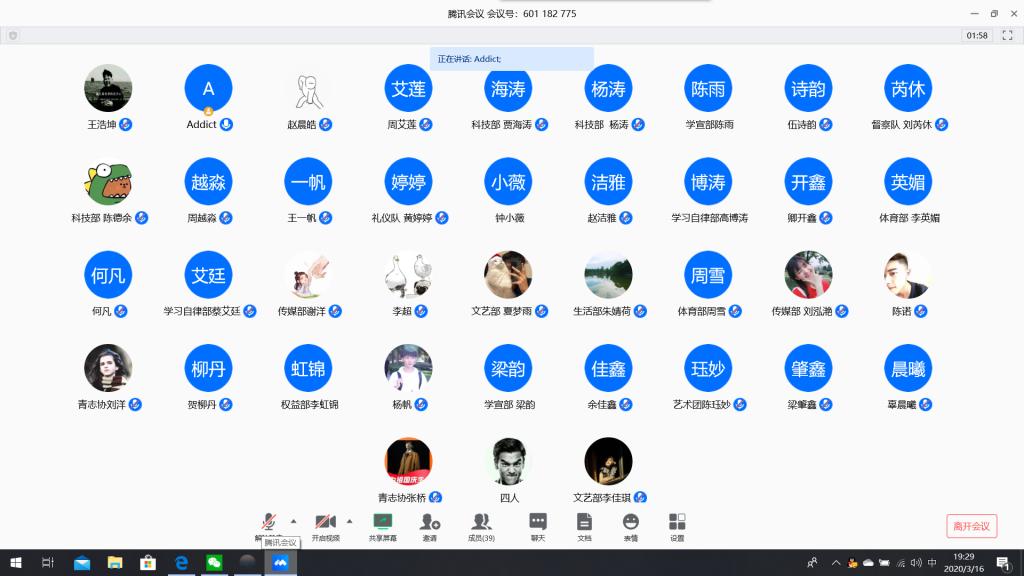This screenshot has height=576, width=1024.
Task: Click the security shield icon at top left
Action: (13, 35)
